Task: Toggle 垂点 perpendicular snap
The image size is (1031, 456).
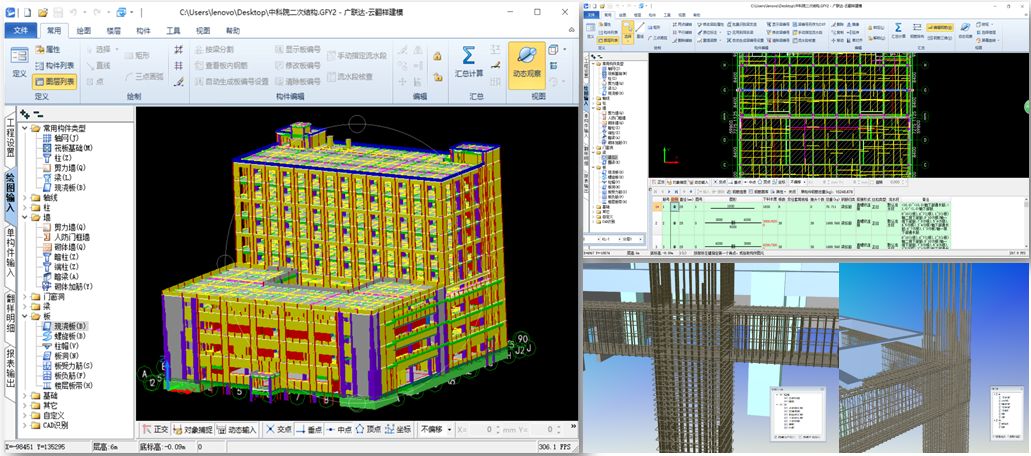Action: [308, 429]
